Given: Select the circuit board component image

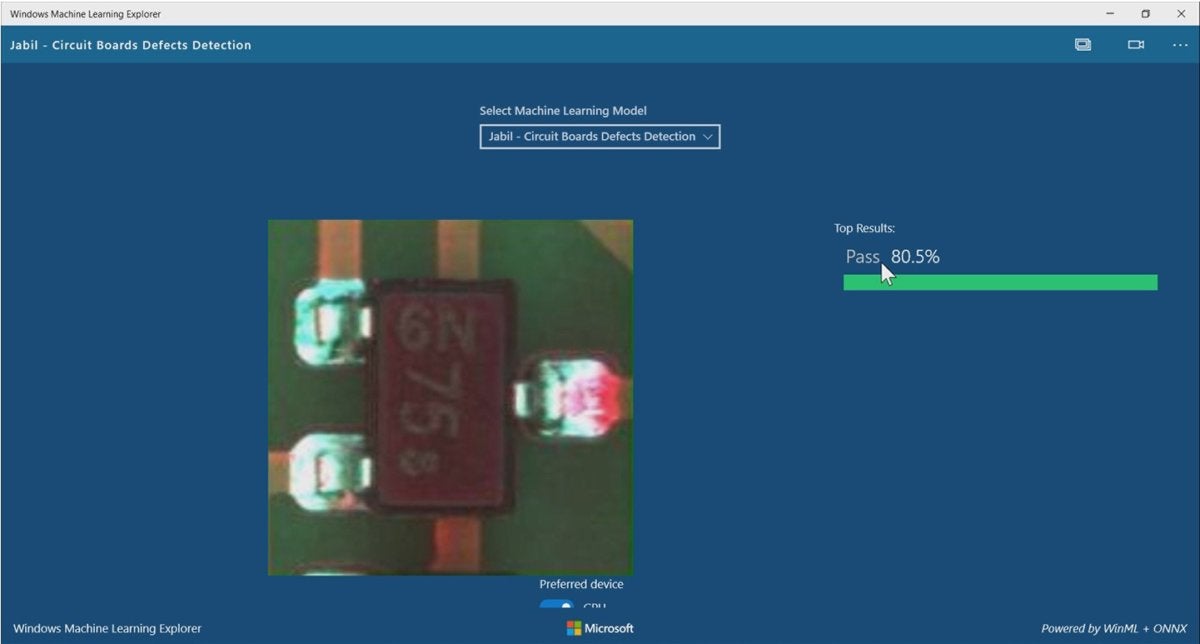Looking at the screenshot, I should coord(450,397).
